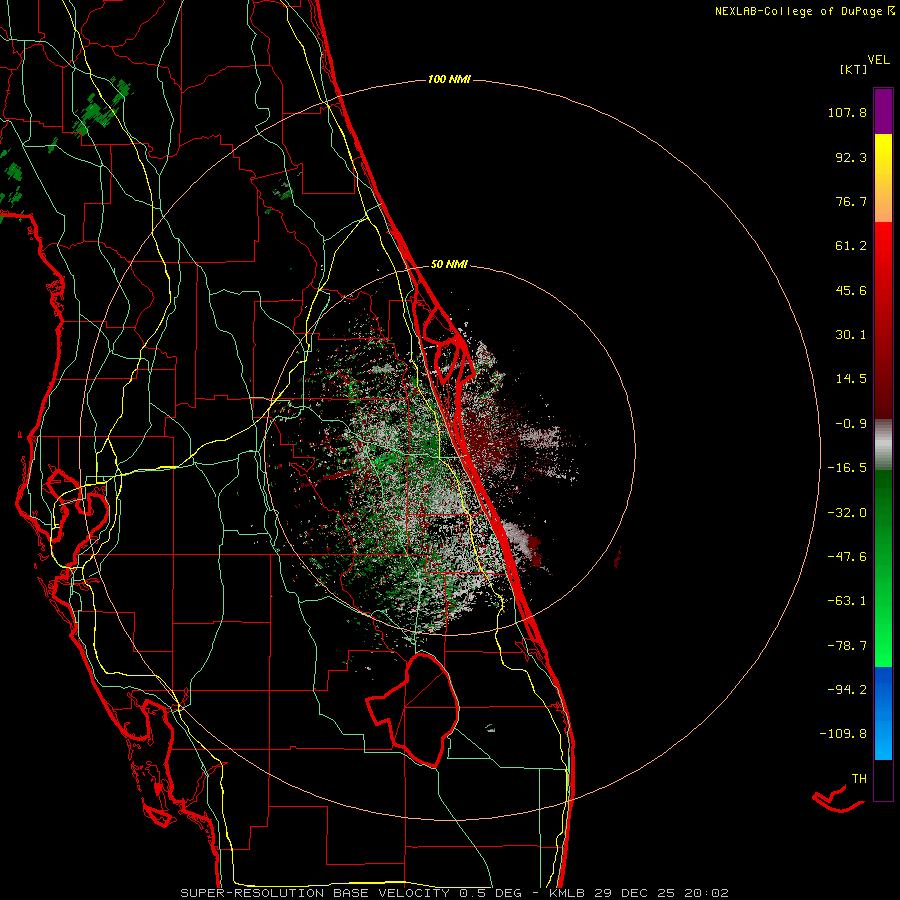Viewport: 900px width, 900px height.
Task: Pick the purple band of velocity scale
Action: point(883,111)
